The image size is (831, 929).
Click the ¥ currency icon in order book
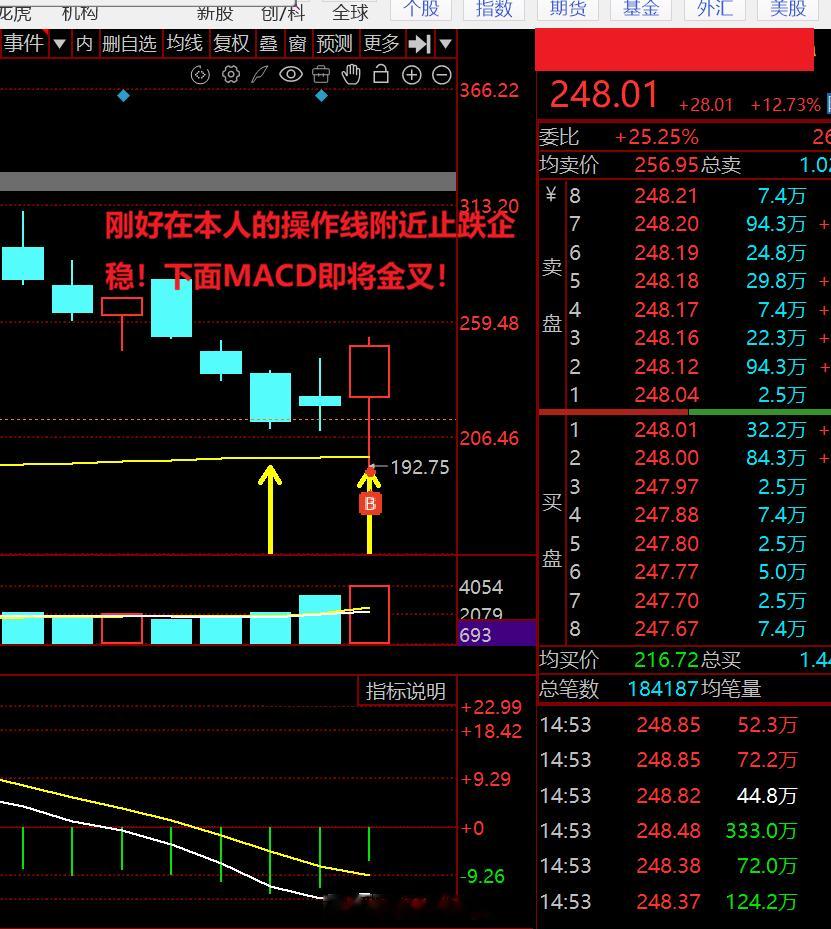551,194
